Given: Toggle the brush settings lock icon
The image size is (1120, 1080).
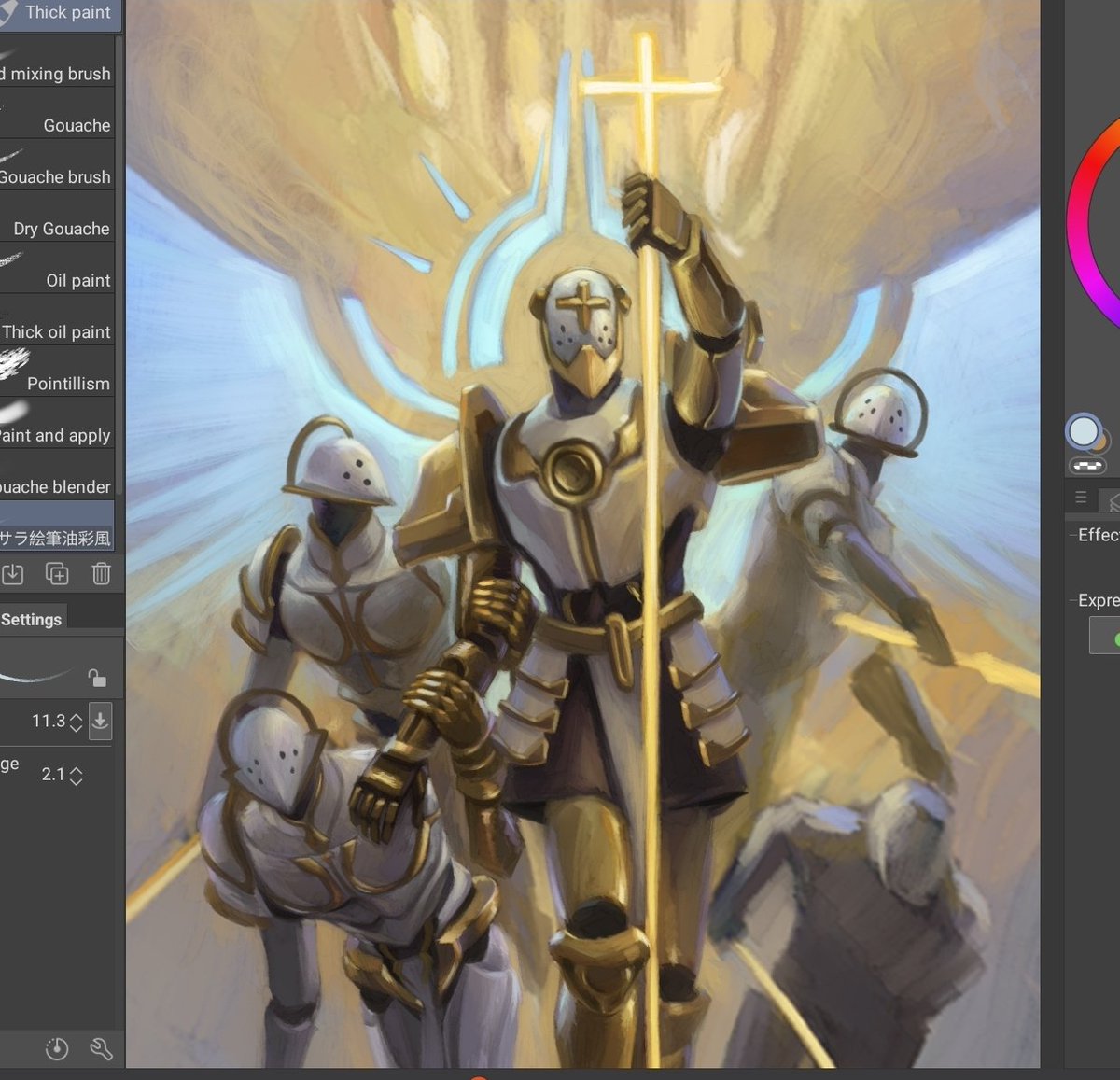Looking at the screenshot, I should (x=97, y=677).
